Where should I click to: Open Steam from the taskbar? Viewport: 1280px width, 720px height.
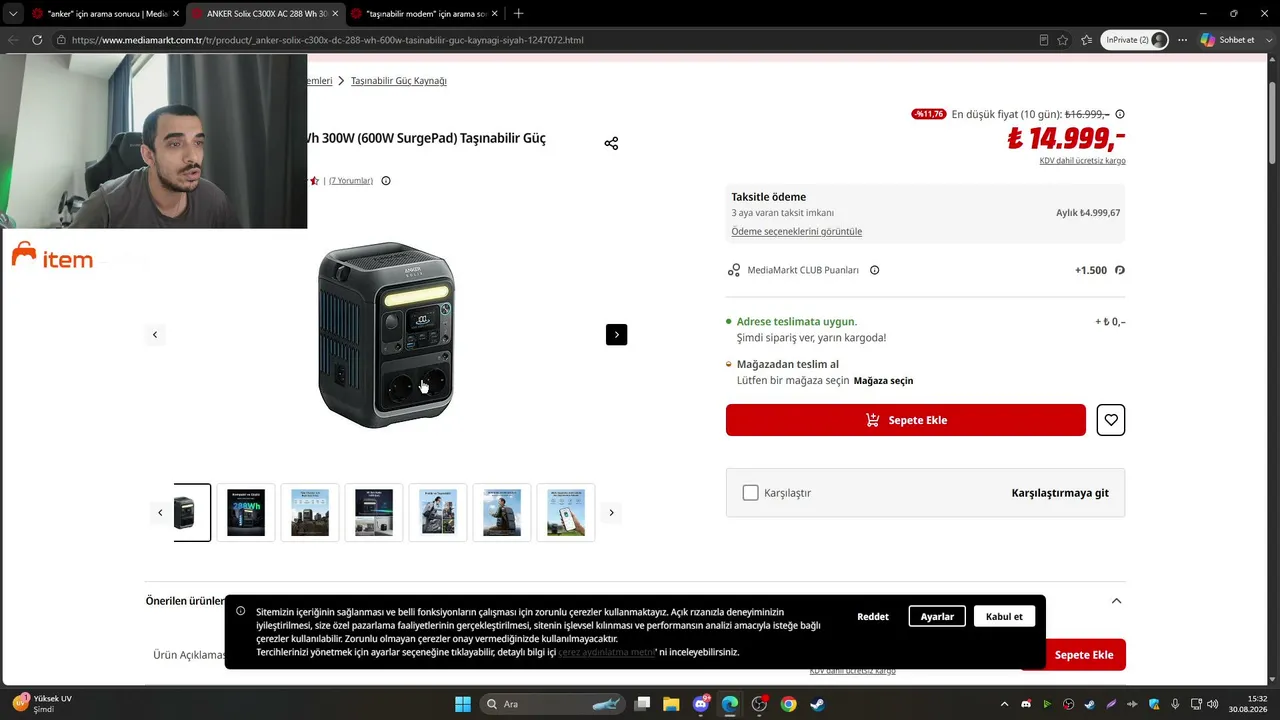coord(817,704)
